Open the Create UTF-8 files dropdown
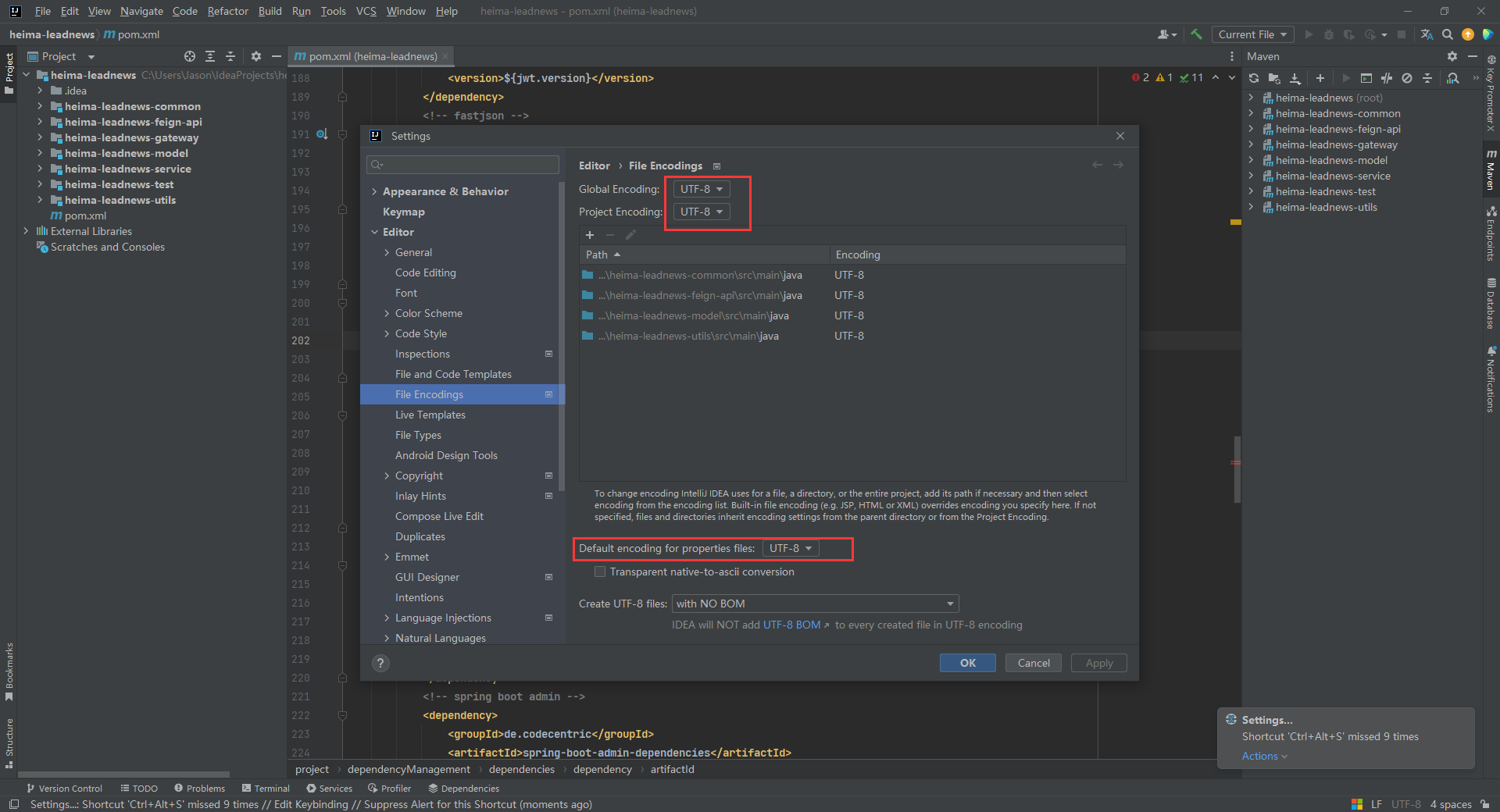 (x=815, y=604)
